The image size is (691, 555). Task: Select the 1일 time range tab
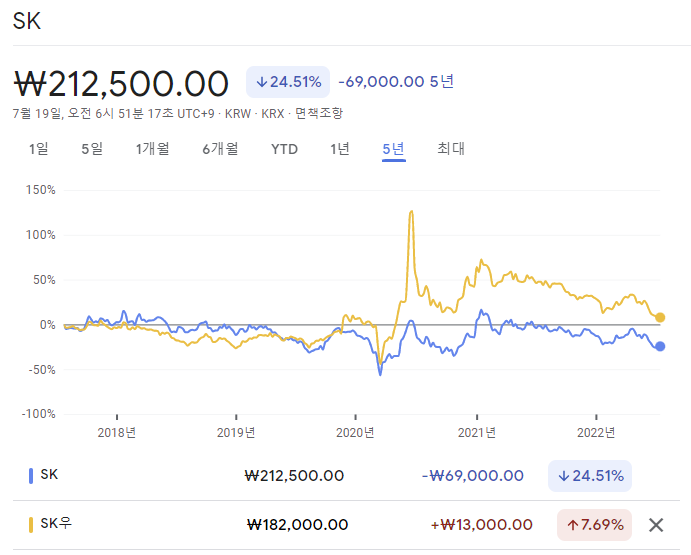[38, 149]
